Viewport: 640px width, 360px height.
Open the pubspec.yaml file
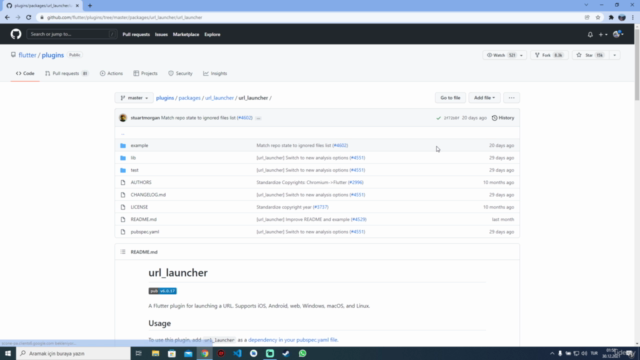(x=145, y=232)
